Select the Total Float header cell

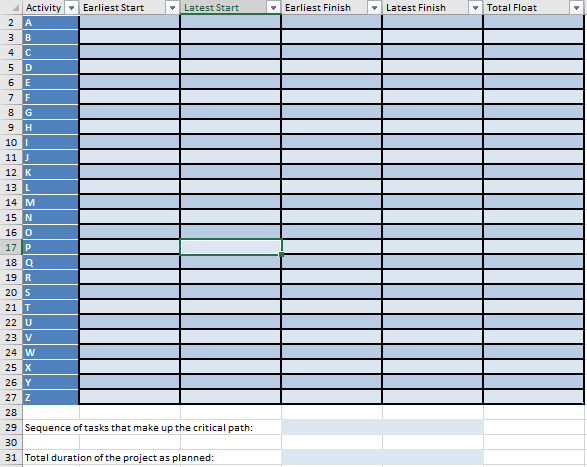pos(533,7)
